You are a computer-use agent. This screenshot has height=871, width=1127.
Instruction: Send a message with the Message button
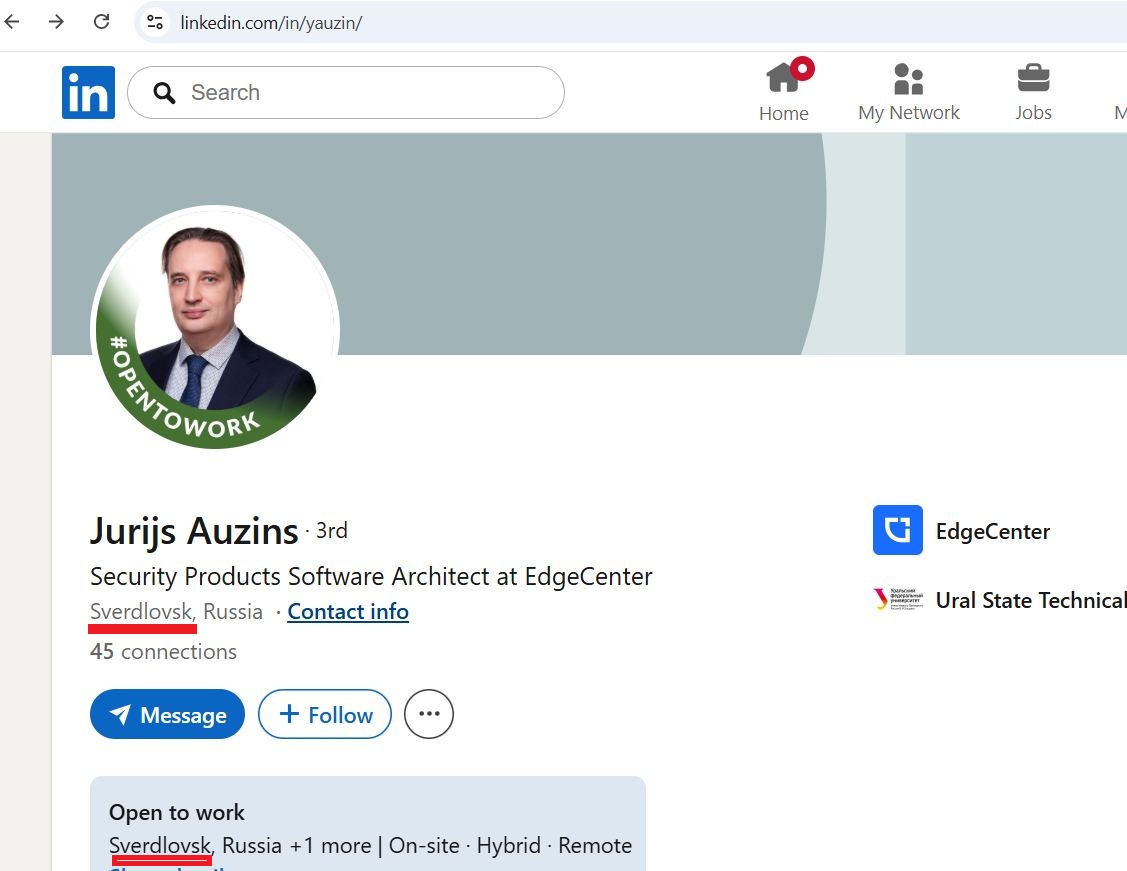tap(167, 714)
